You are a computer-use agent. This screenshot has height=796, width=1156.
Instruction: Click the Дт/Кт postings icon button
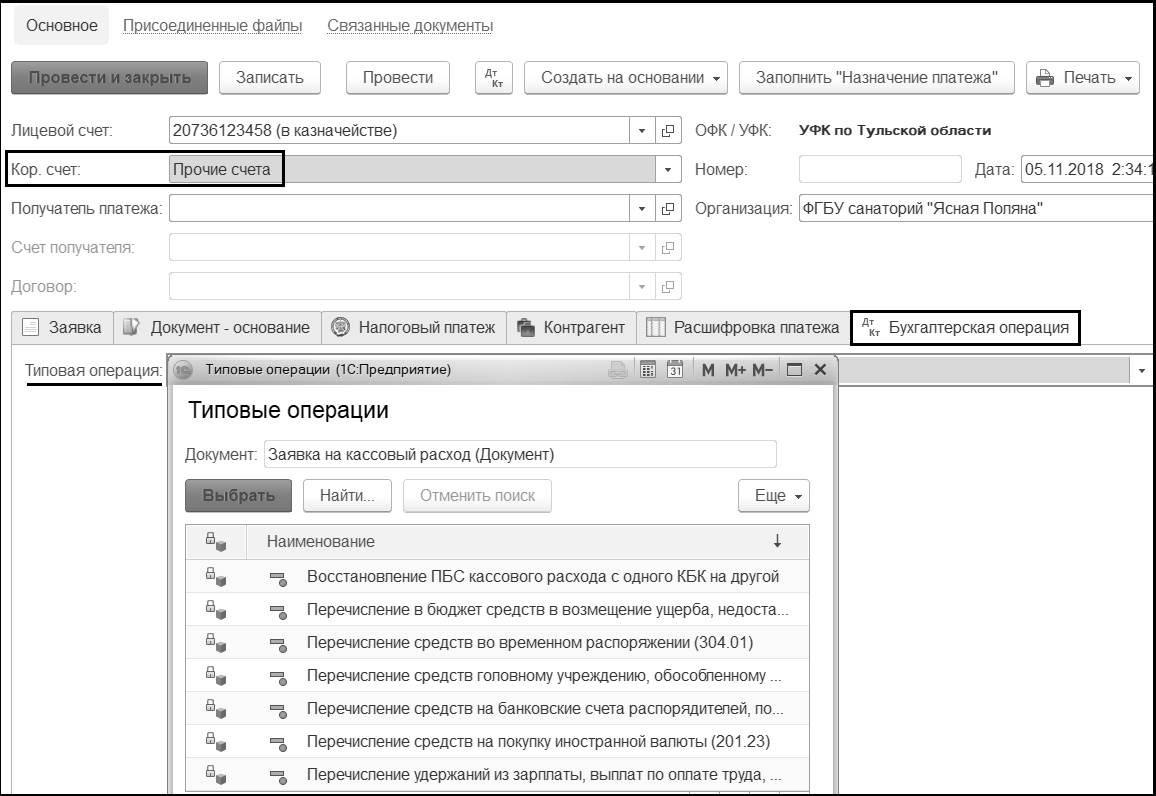[x=494, y=78]
